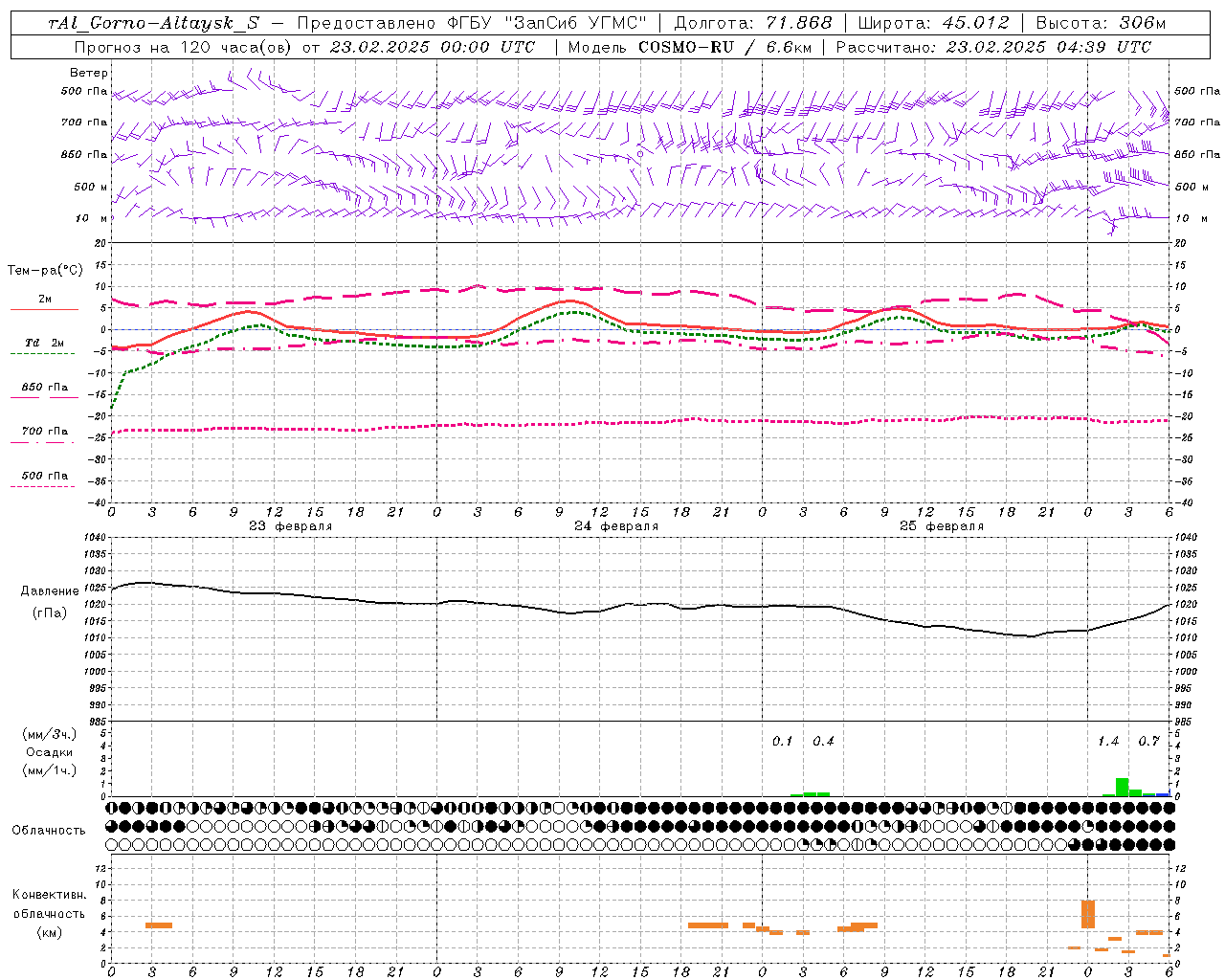Screen dimensions: 1225x980
Task: Click the Высота: 306м value
Action: 1101,23
